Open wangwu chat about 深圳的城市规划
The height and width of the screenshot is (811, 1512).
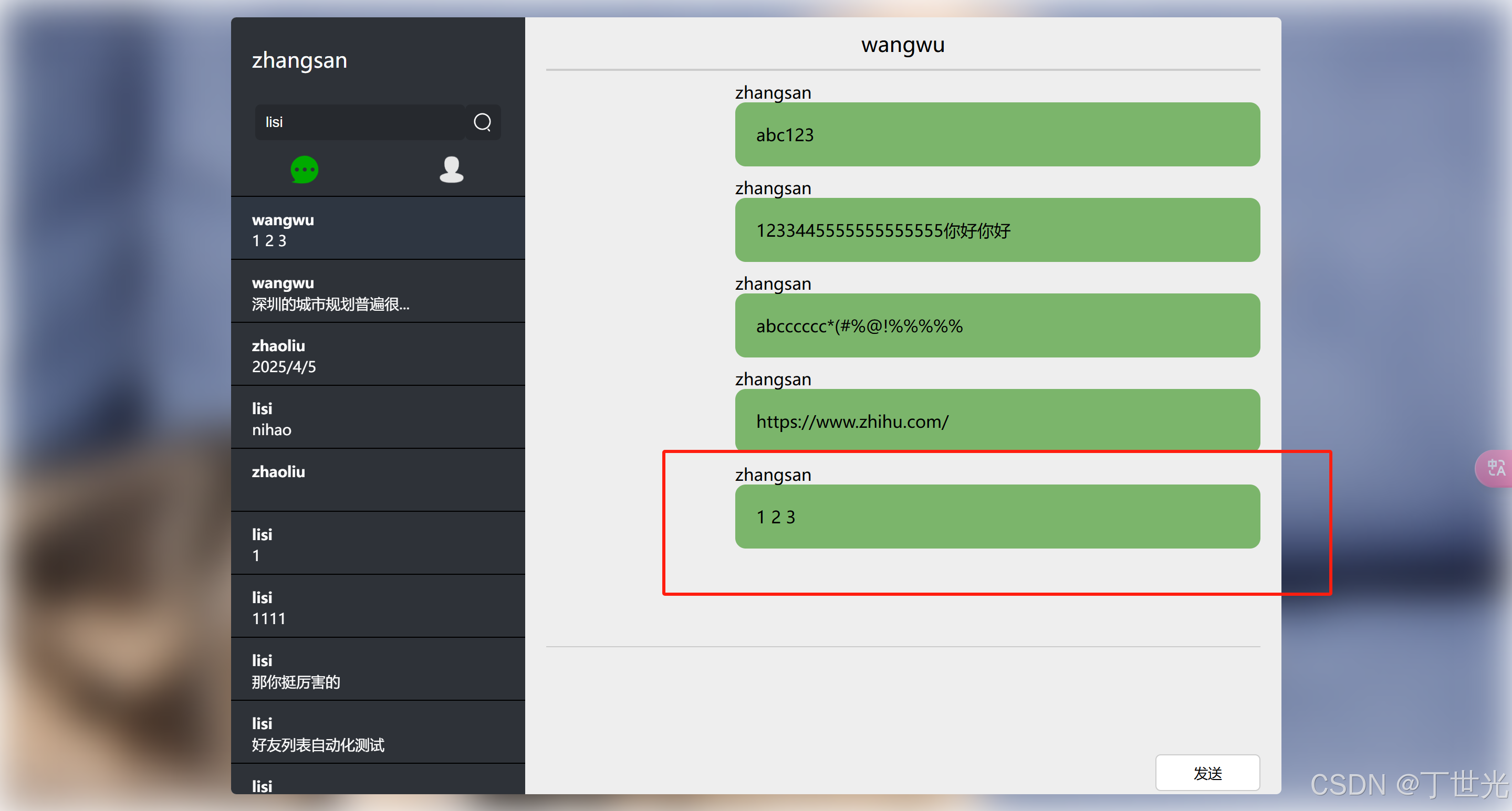click(x=378, y=293)
